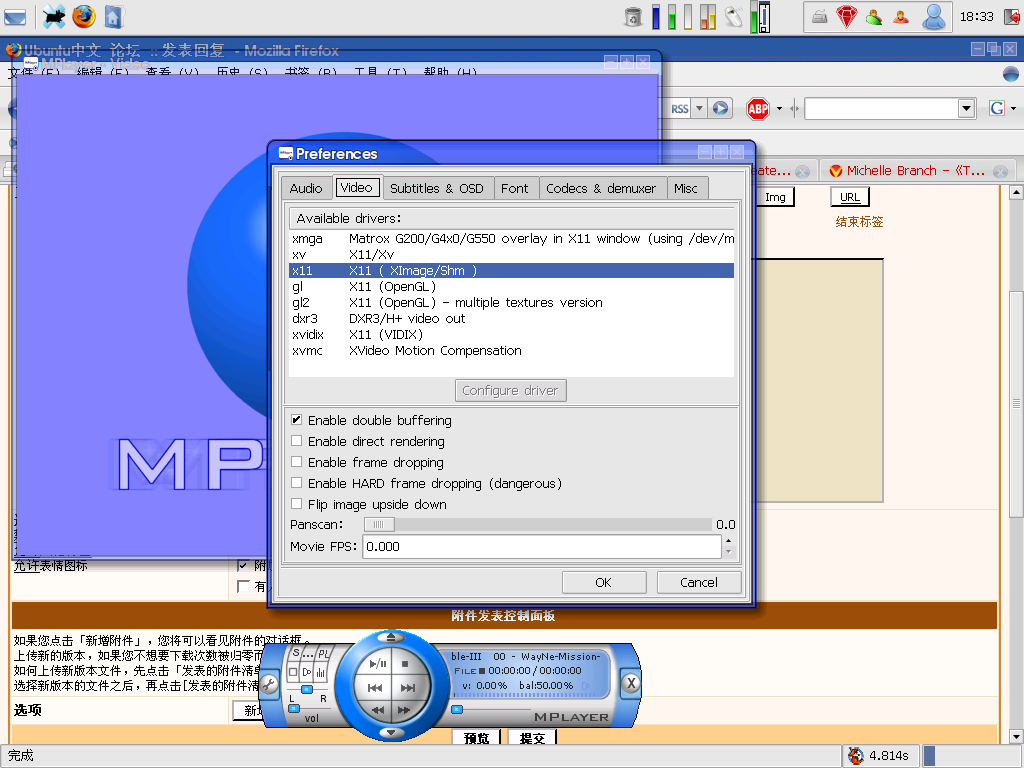Click the RSS feed icon in Firefox
Viewport: 1024px width, 768px height.
pyautogui.click(x=680, y=108)
